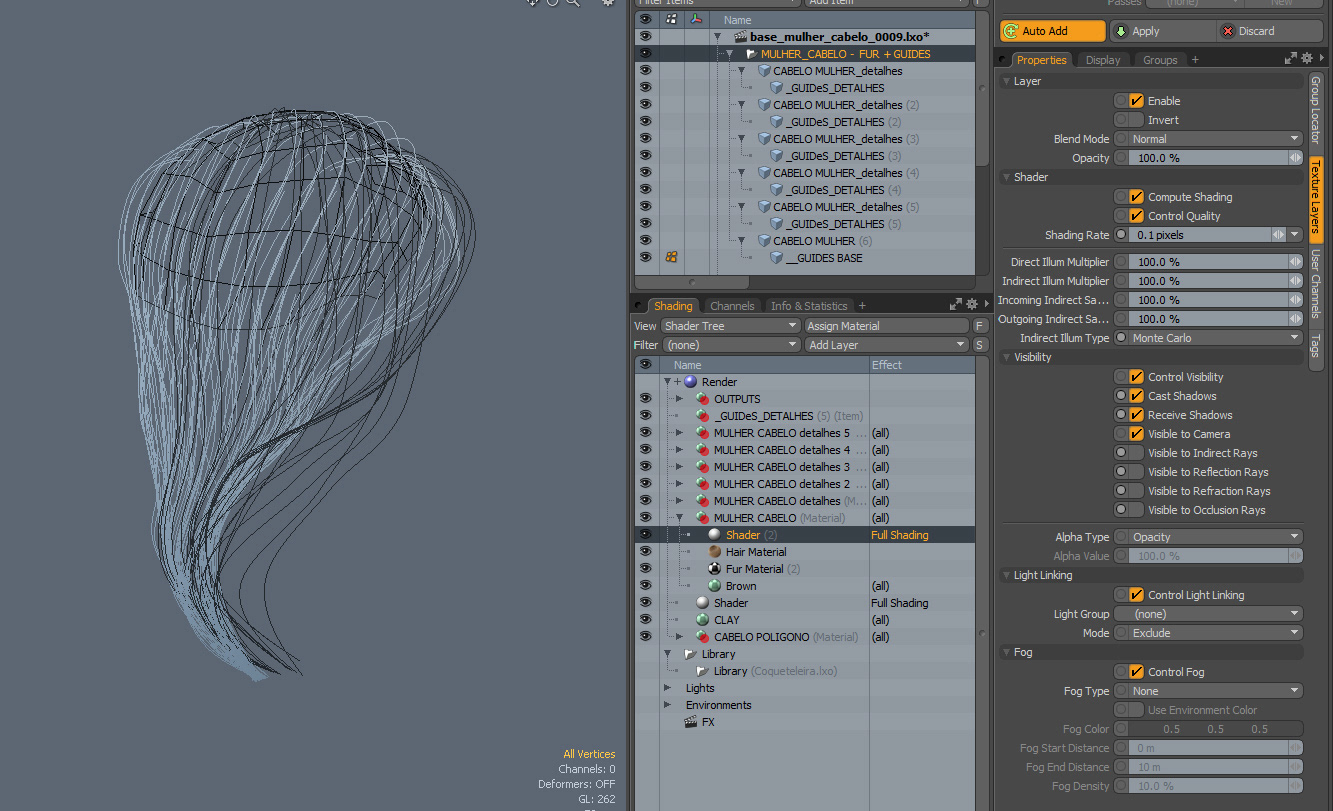The image size is (1333, 811).
Task: Check the Invert checkbox
Action: pos(1136,120)
